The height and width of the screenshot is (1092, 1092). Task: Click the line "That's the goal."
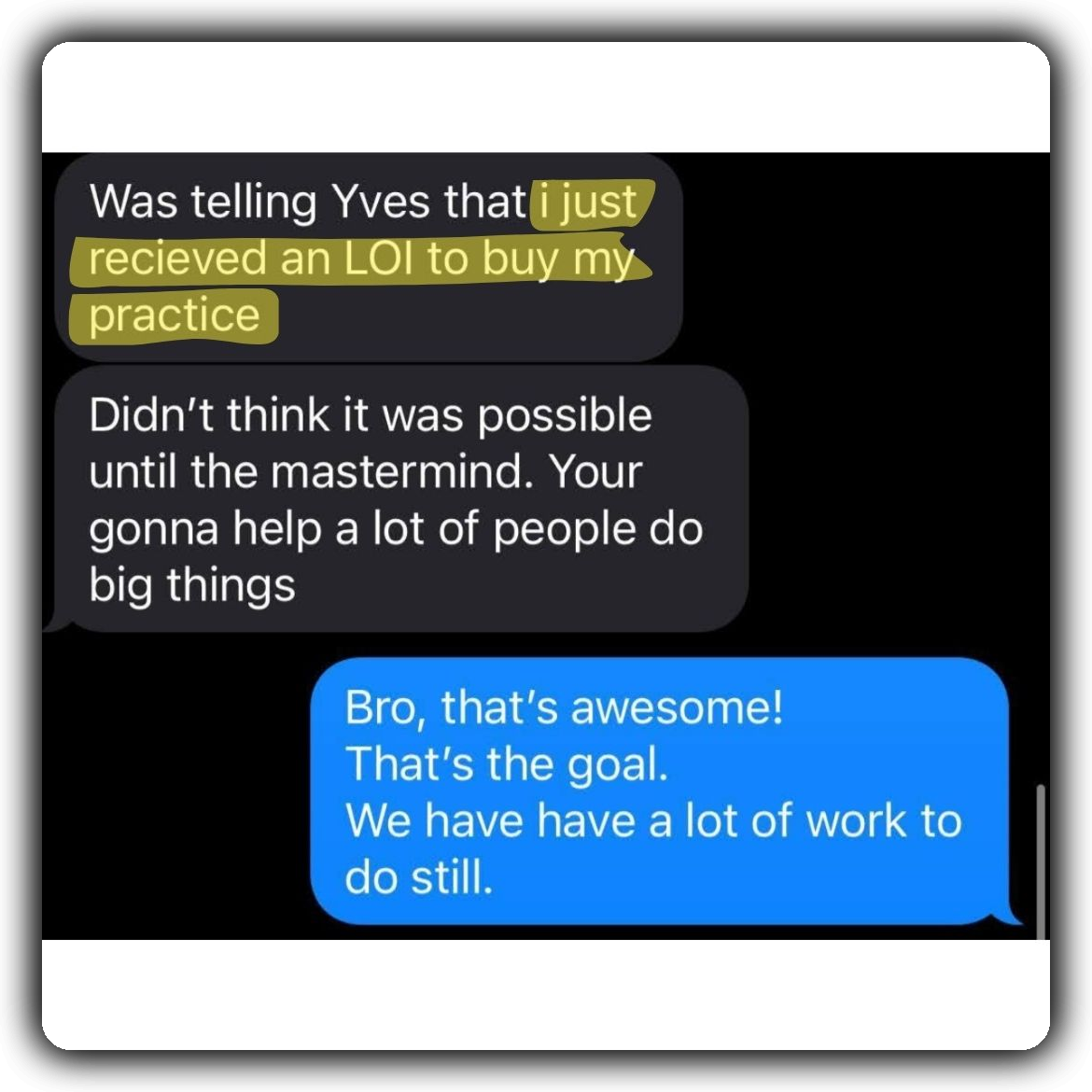coord(506,764)
